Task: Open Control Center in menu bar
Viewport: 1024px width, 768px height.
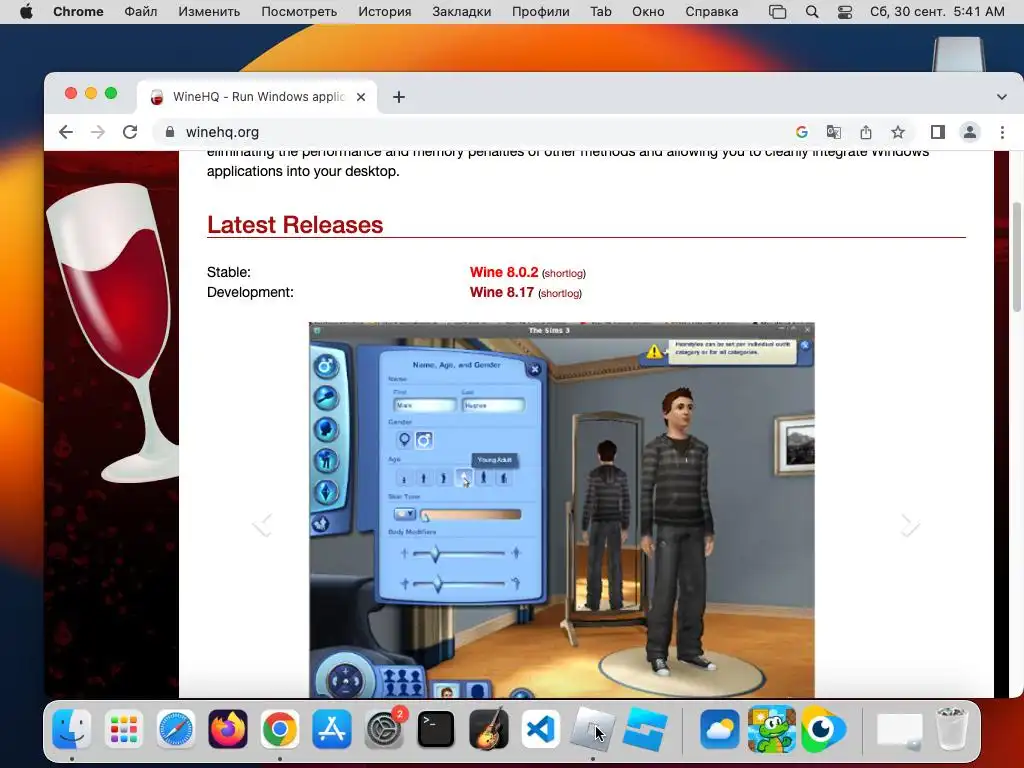Action: tap(845, 12)
